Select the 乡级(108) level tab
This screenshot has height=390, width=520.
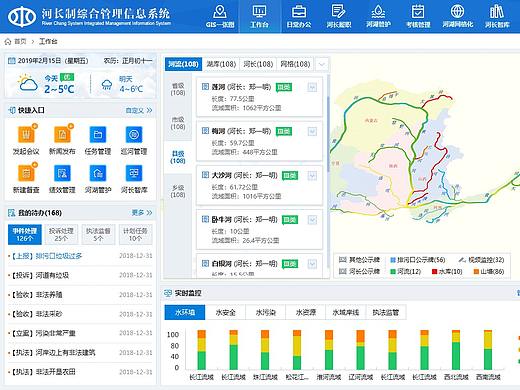coord(178,191)
